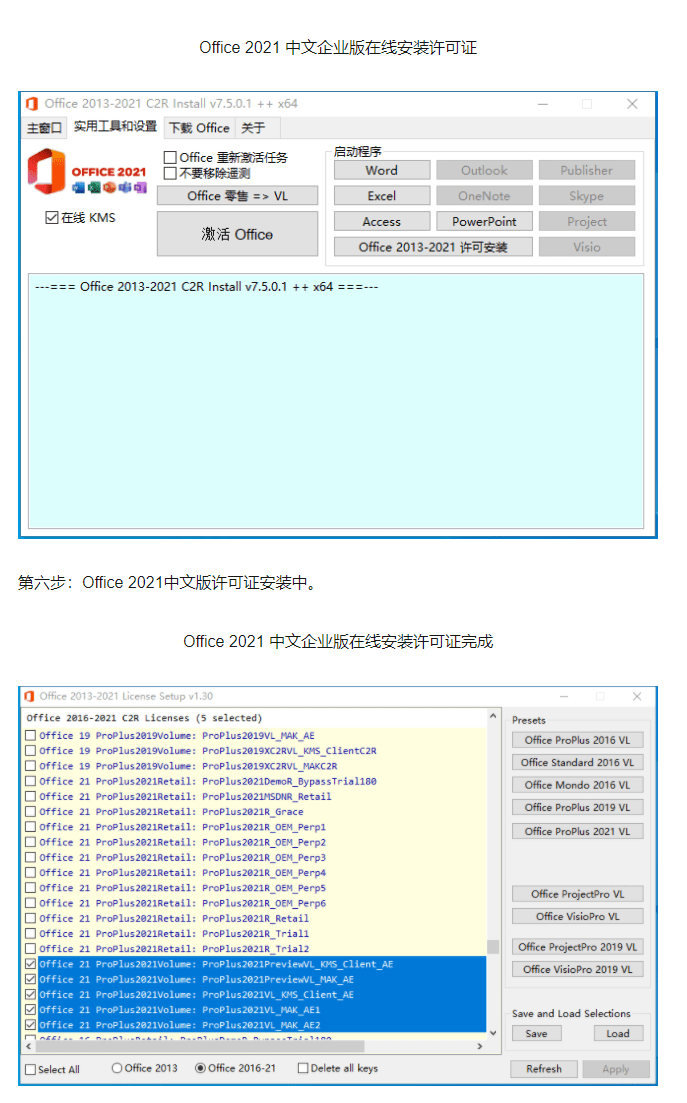Click the scroll down arrow of license list

(493, 1033)
